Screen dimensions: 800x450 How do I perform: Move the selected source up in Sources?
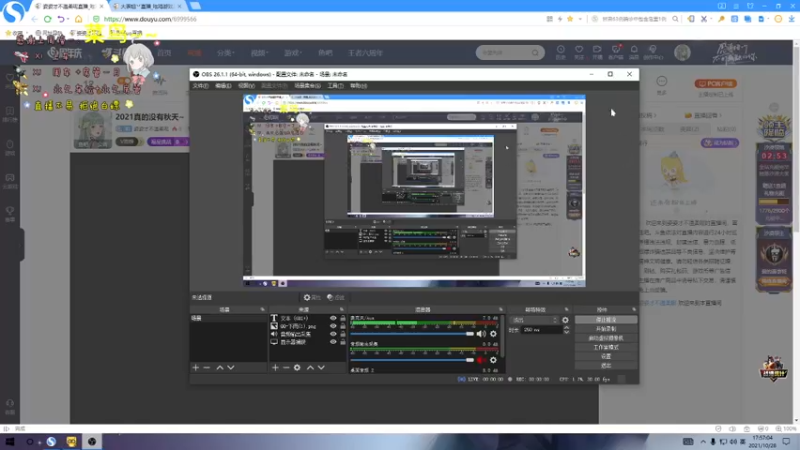[310, 367]
